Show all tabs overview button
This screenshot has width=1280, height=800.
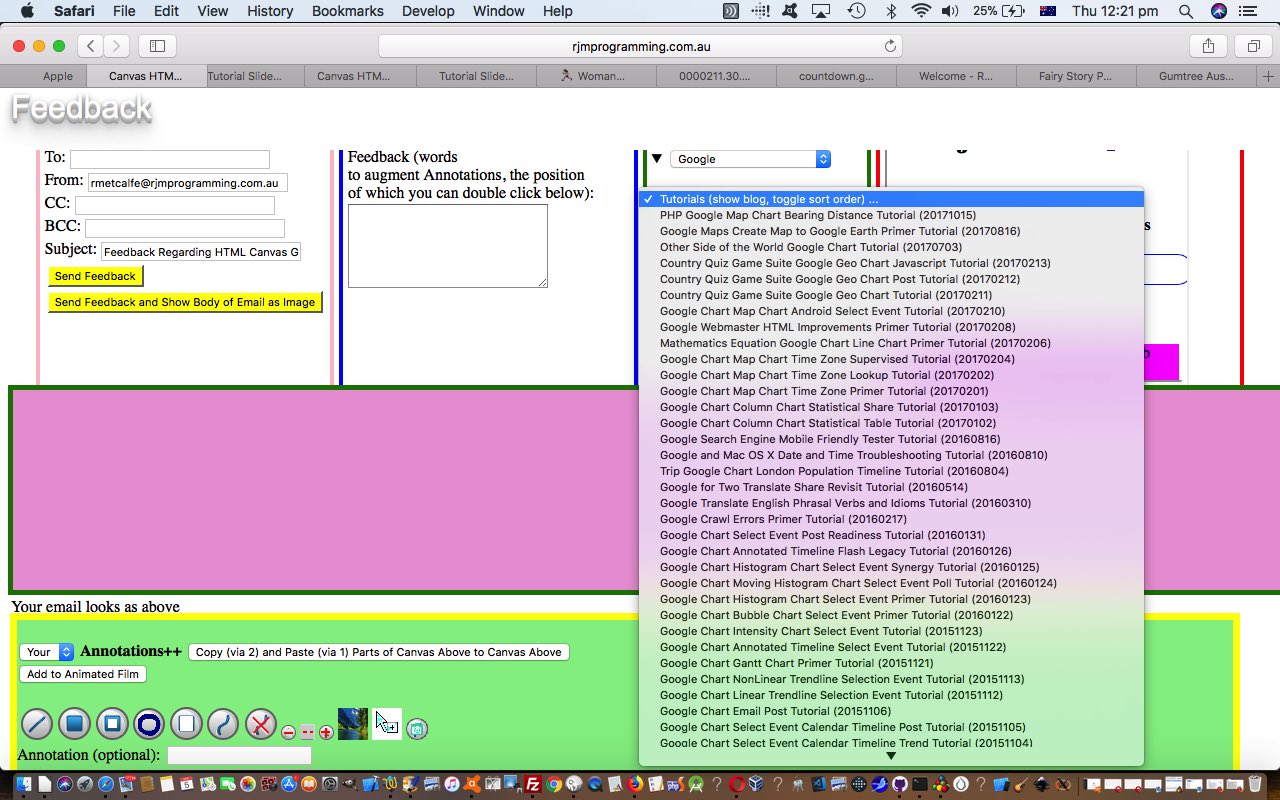tap(1253, 46)
